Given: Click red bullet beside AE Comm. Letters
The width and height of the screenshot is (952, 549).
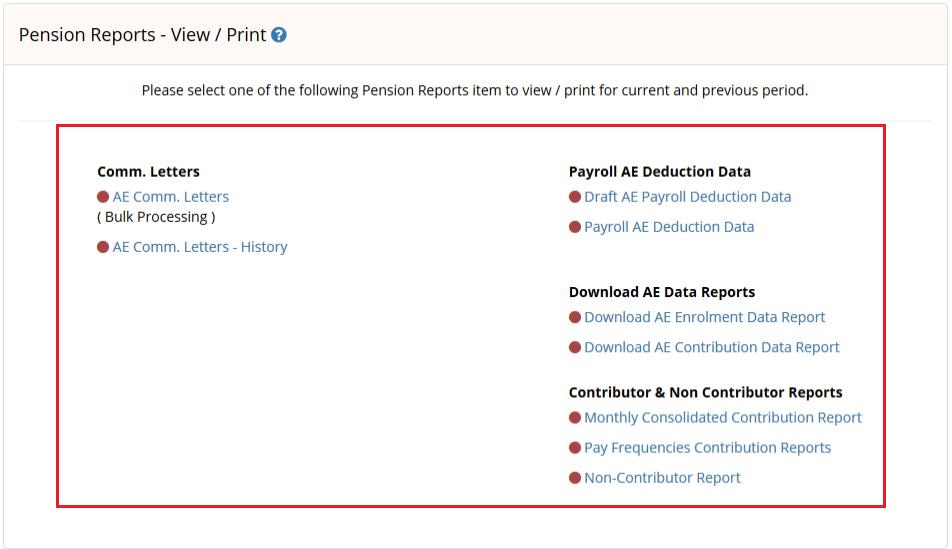Looking at the screenshot, I should [x=103, y=197].
